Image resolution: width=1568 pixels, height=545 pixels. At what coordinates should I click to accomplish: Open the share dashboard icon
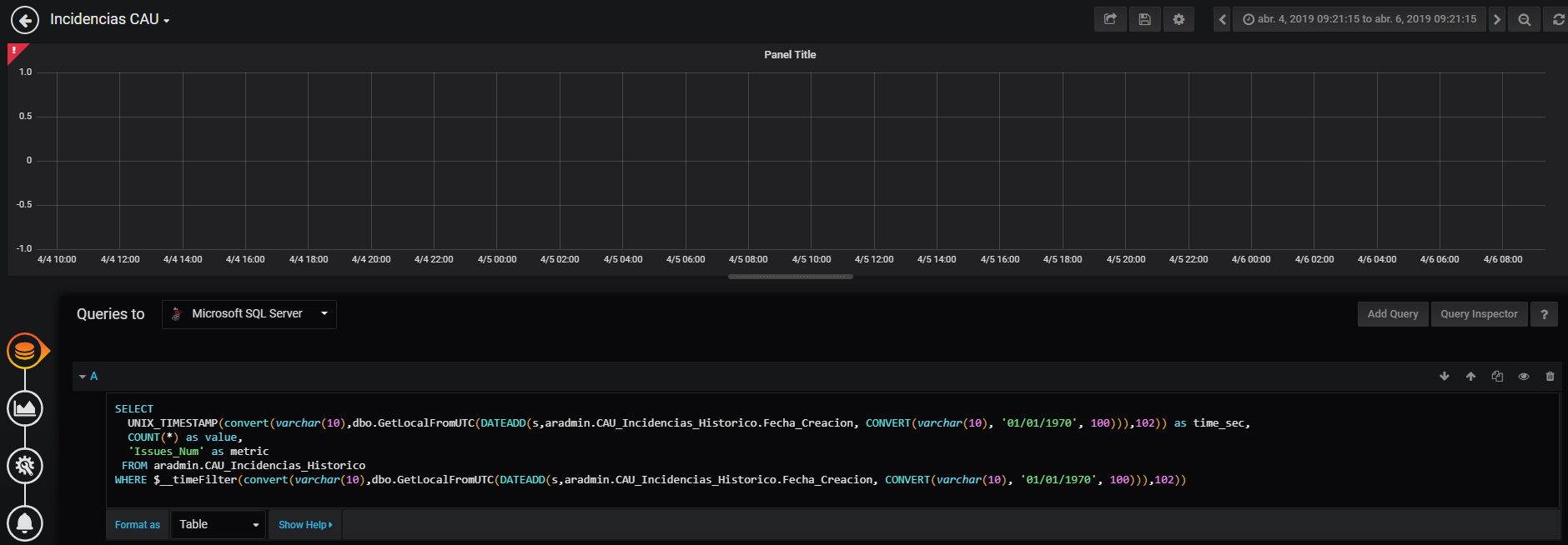(x=1110, y=19)
